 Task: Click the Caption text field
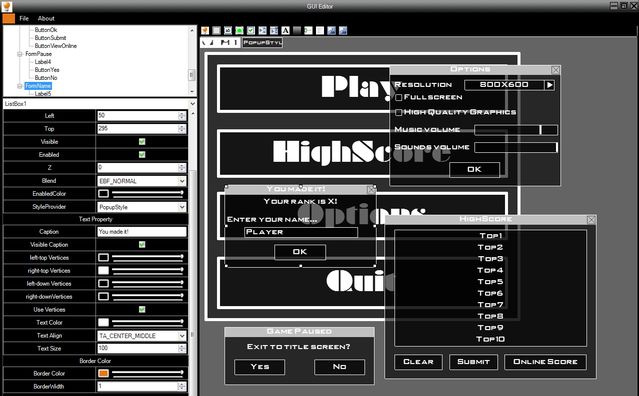(142, 232)
